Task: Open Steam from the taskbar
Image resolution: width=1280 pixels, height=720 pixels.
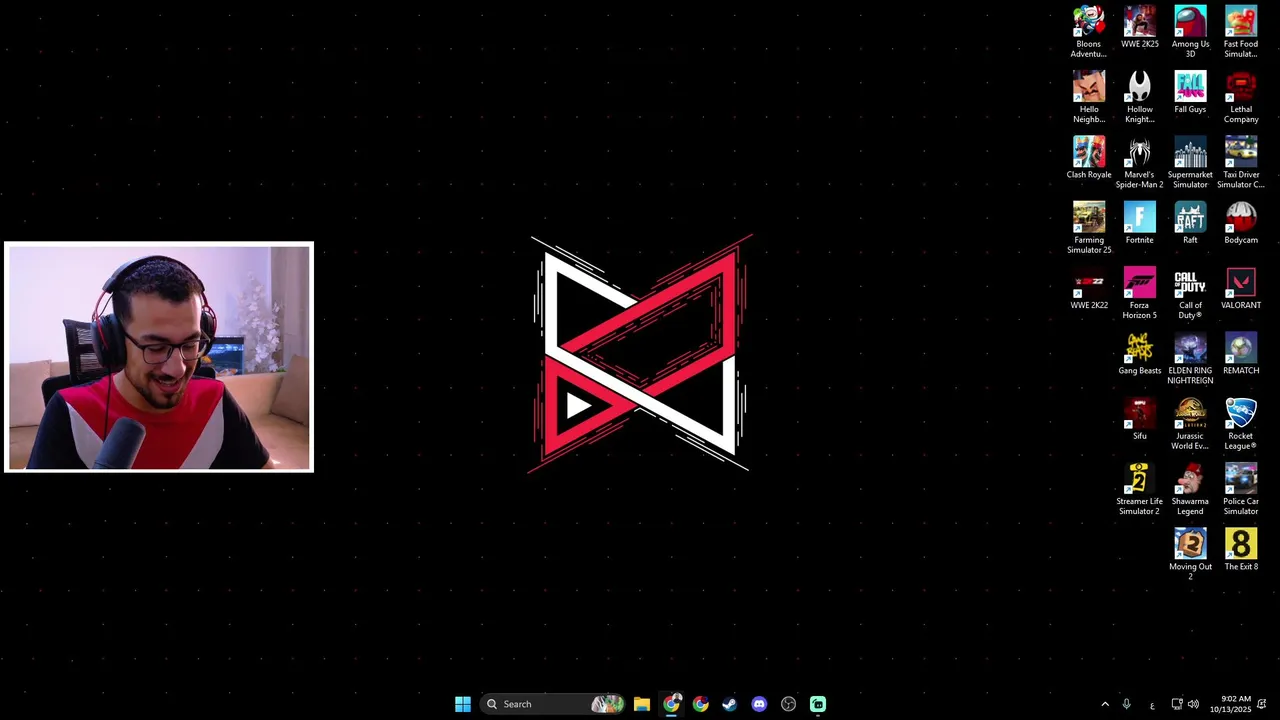Action: (x=730, y=704)
